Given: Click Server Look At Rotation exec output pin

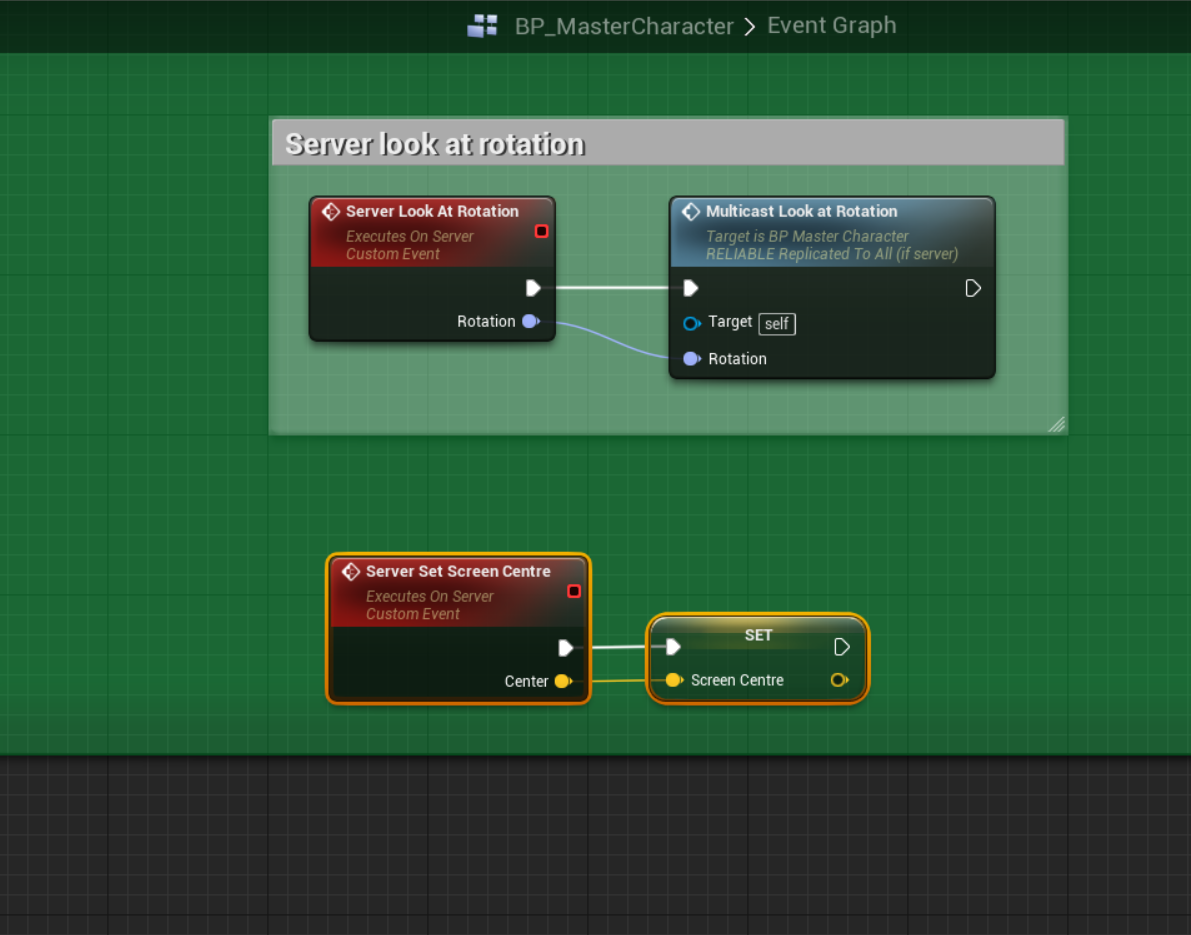Looking at the screenshot, I should point(533,288).
